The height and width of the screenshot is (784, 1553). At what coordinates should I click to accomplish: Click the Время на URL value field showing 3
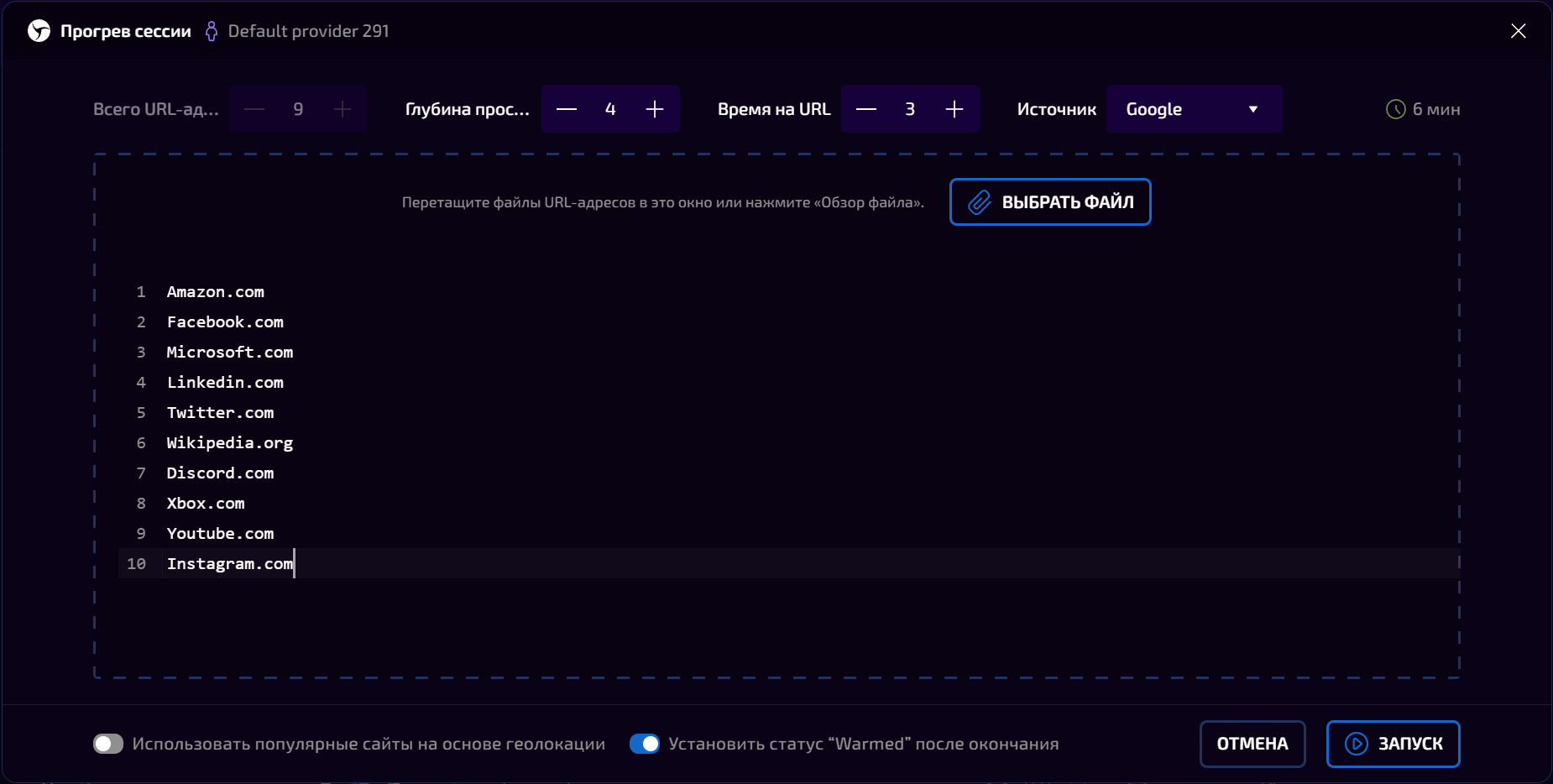tap(910, 109)
